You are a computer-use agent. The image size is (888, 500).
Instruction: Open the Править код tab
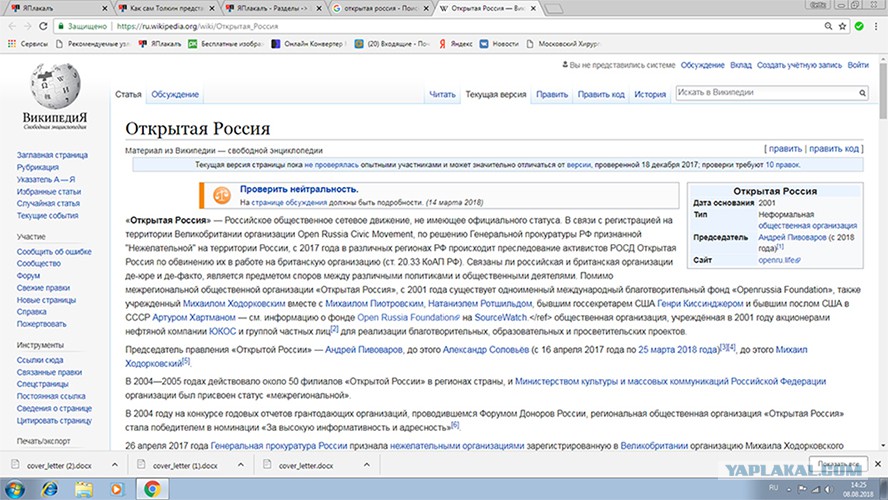601,95
